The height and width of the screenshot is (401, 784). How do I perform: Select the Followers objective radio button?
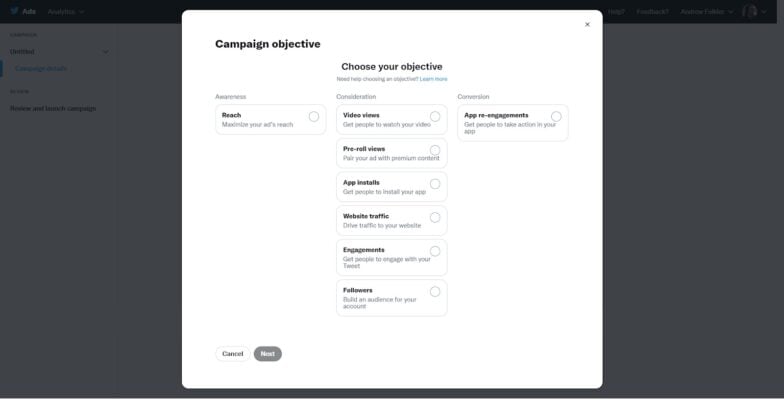[435, 292]
